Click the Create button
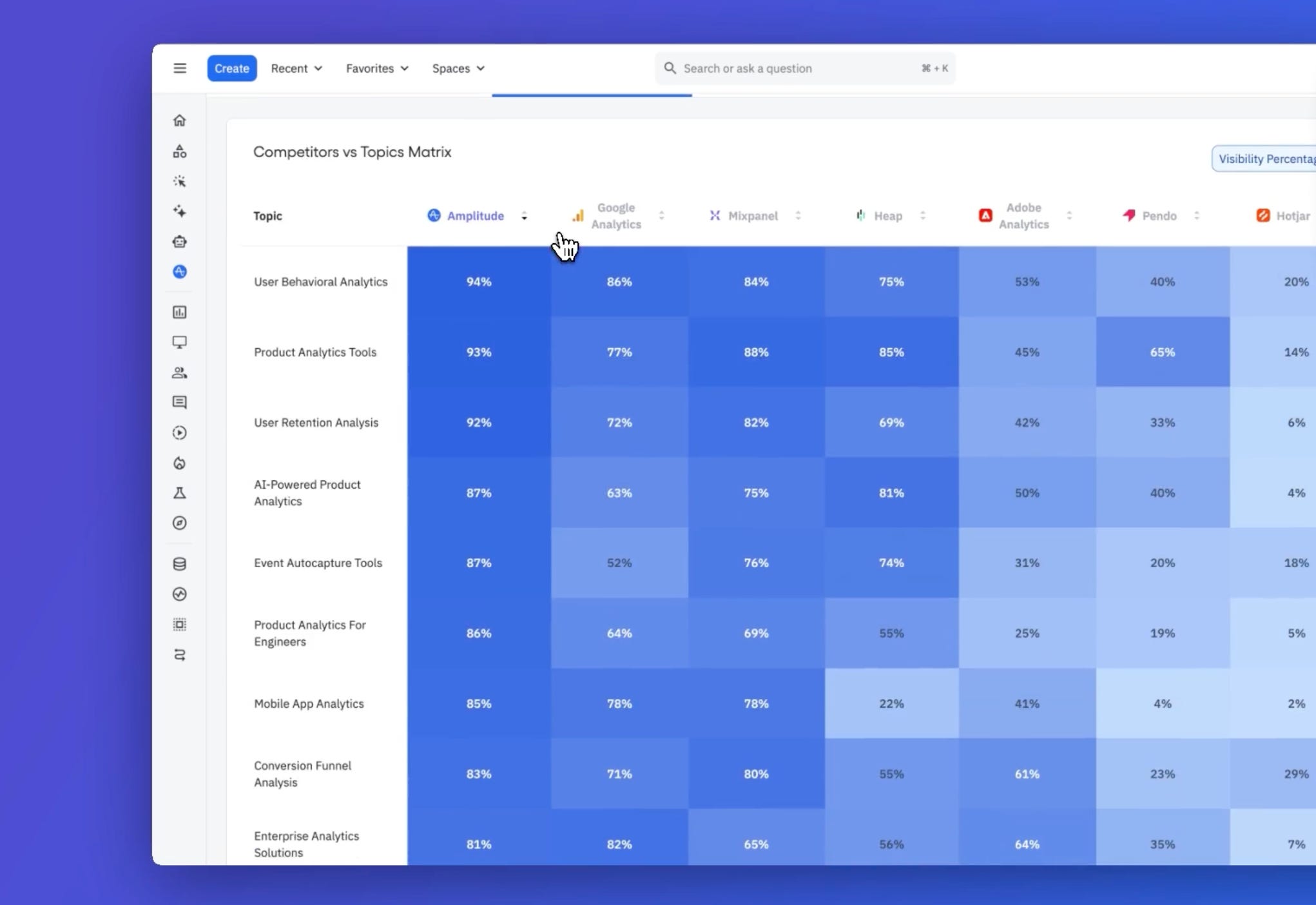The width and height of the screenshot is (1316, 905). [232, 68]
